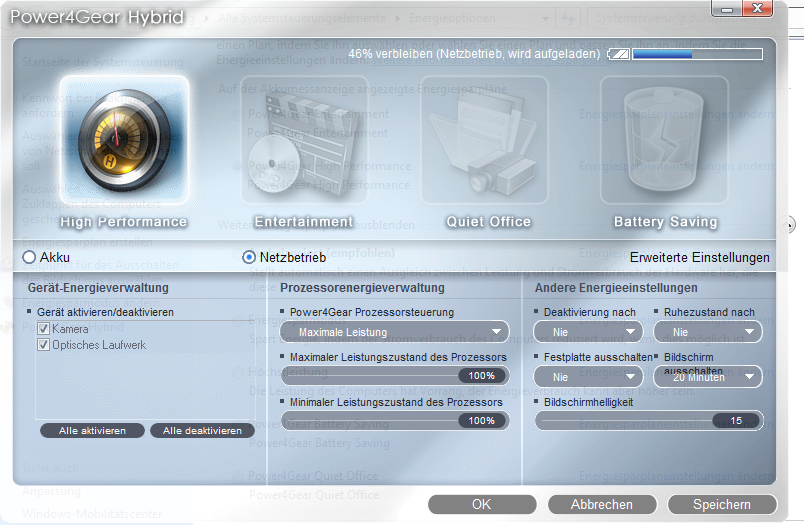This screenshot has height=525, width=804.
Task: Toggle the Optisches Laufwerk checkbox
Action: 44,345
